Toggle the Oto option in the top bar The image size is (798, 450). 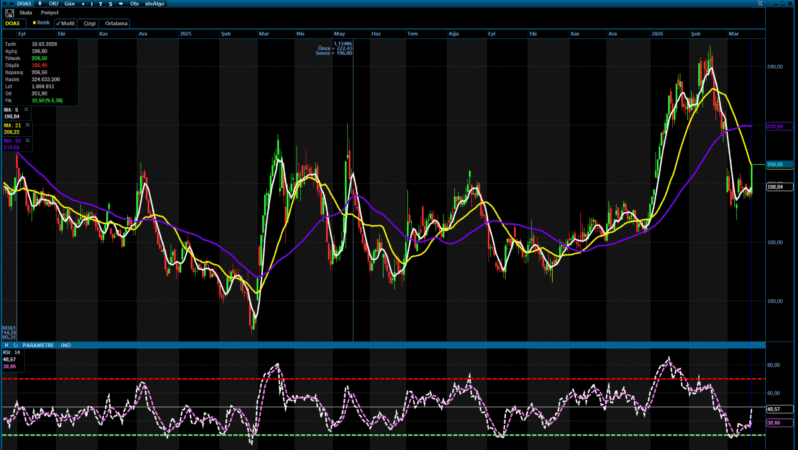click(x=134, y=4)
